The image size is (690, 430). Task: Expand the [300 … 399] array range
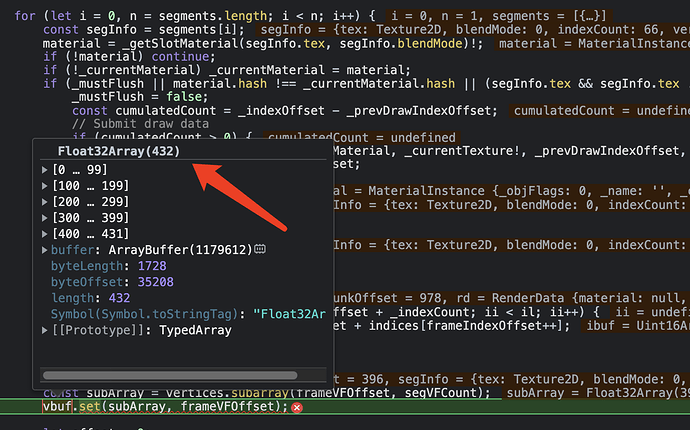[x=44, y=218]
